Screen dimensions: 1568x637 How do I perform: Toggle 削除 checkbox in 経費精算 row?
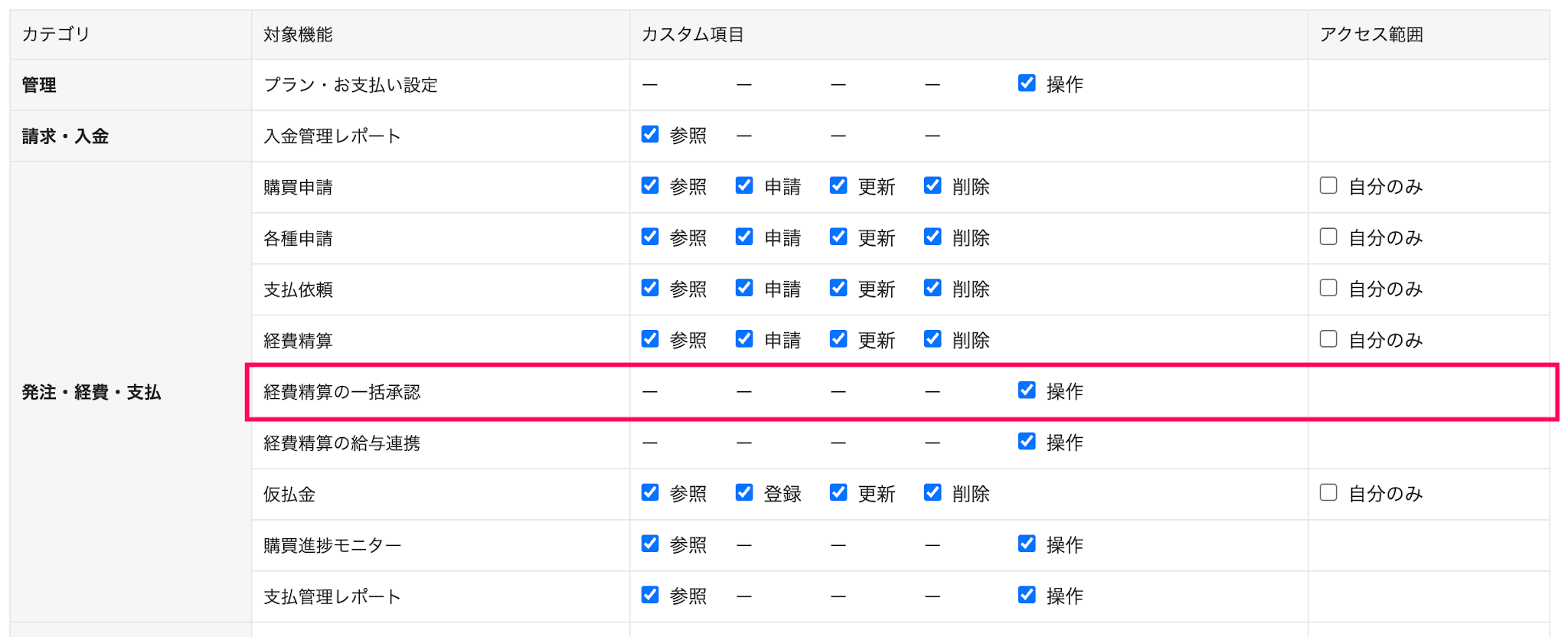click(x=933, y=339)
